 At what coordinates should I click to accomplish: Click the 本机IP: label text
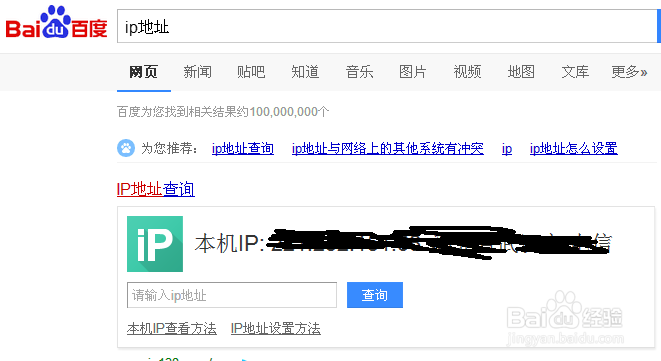tap(230, 244)
